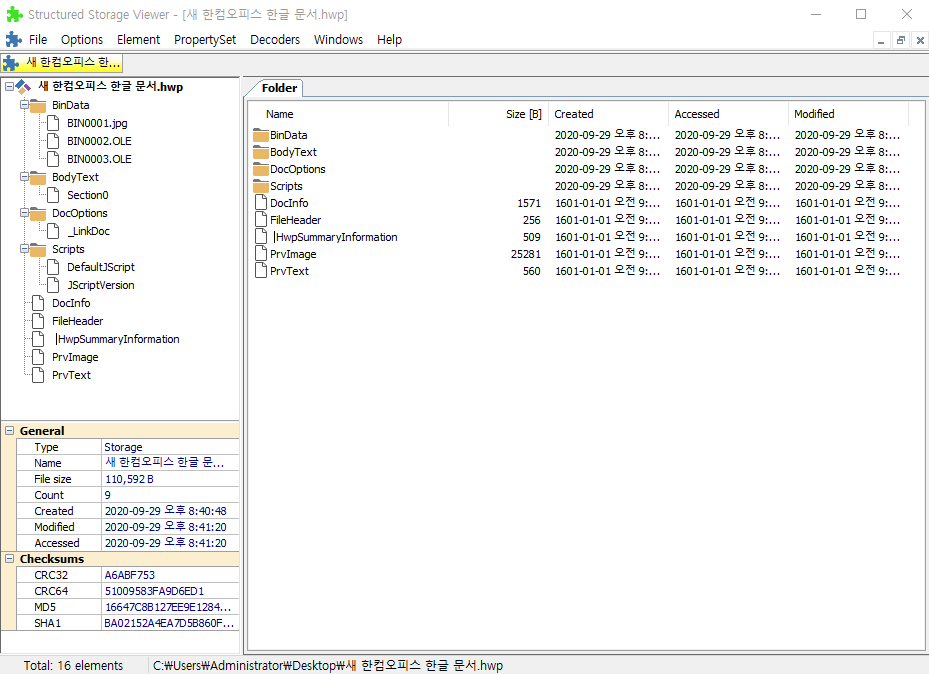929x674 pixels.
Task: Click the _LinkDoc stream icon in tree
Action: 53,231
